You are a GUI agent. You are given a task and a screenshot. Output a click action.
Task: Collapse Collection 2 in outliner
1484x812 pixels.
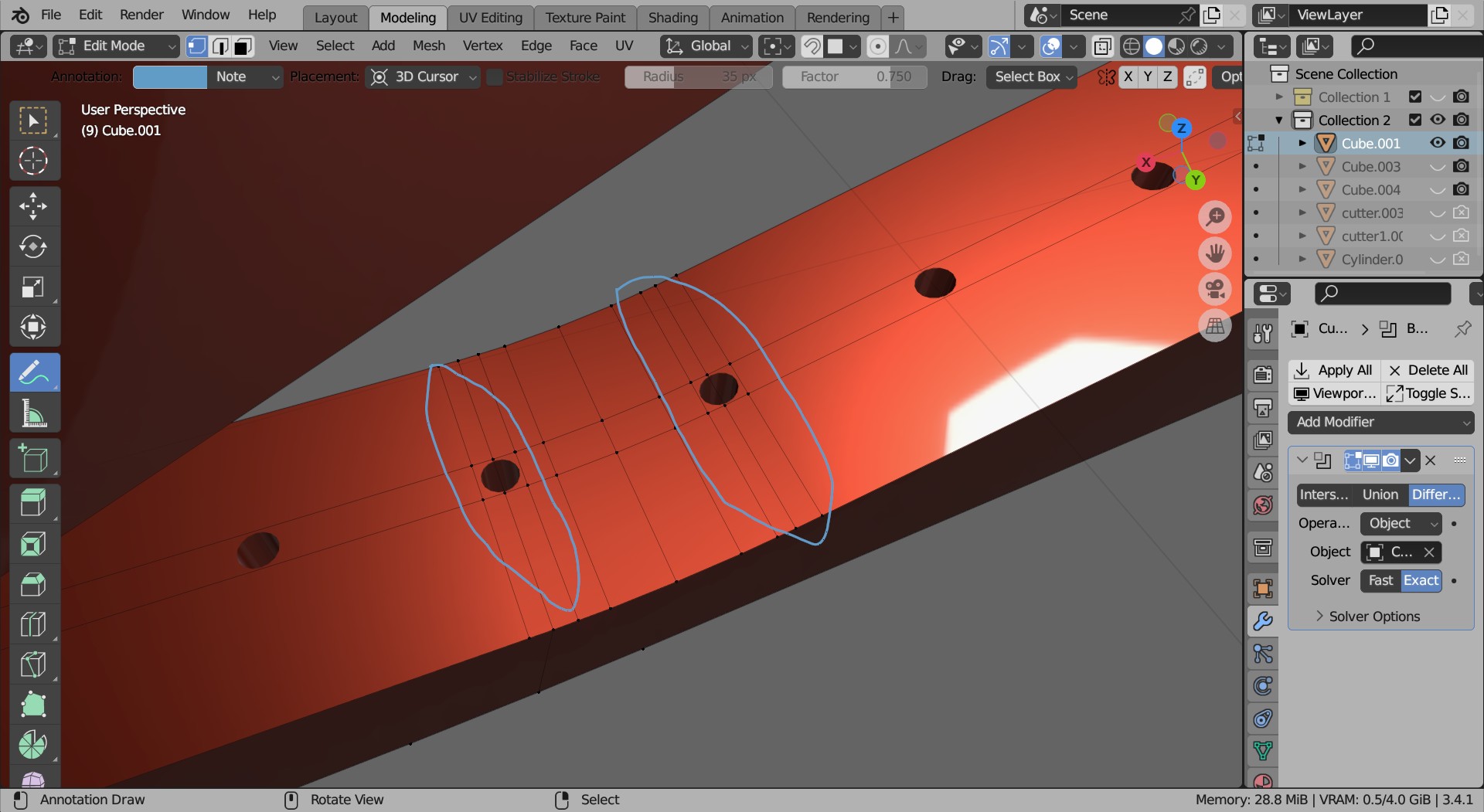pos(1279,120)
